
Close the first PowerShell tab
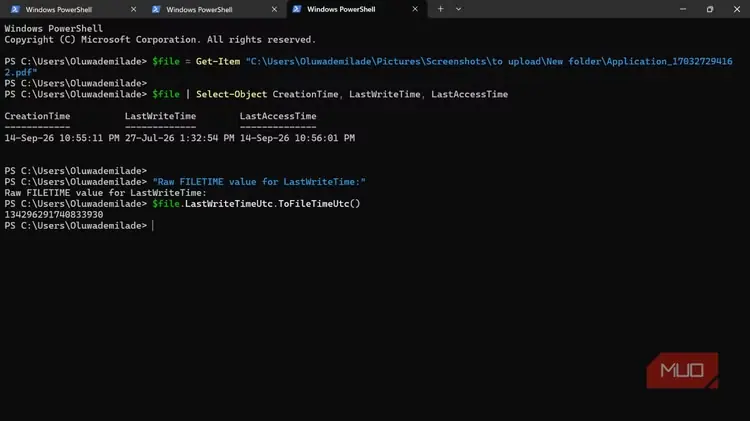[x=133, y=9]
